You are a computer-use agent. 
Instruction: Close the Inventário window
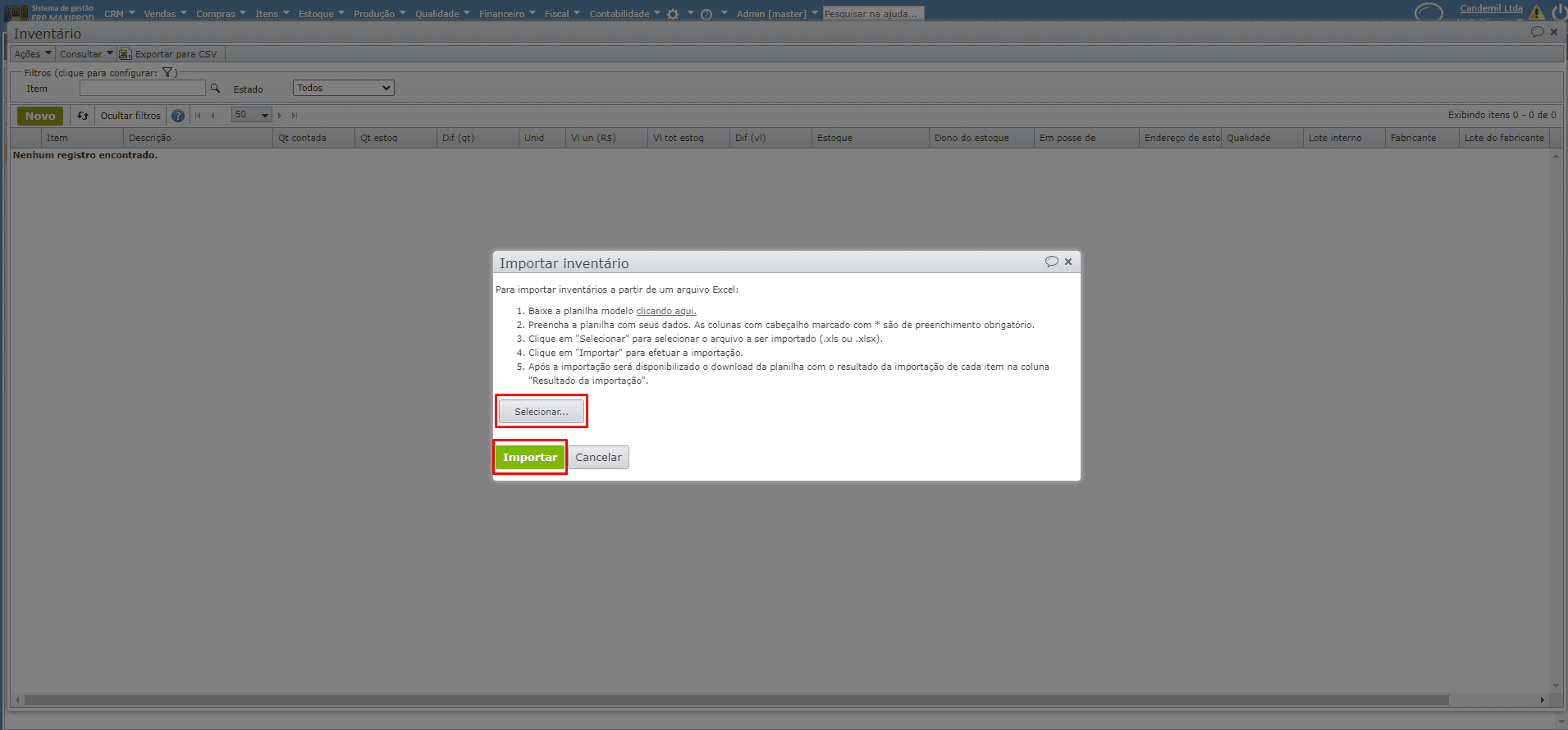(x=1554, y=32)
